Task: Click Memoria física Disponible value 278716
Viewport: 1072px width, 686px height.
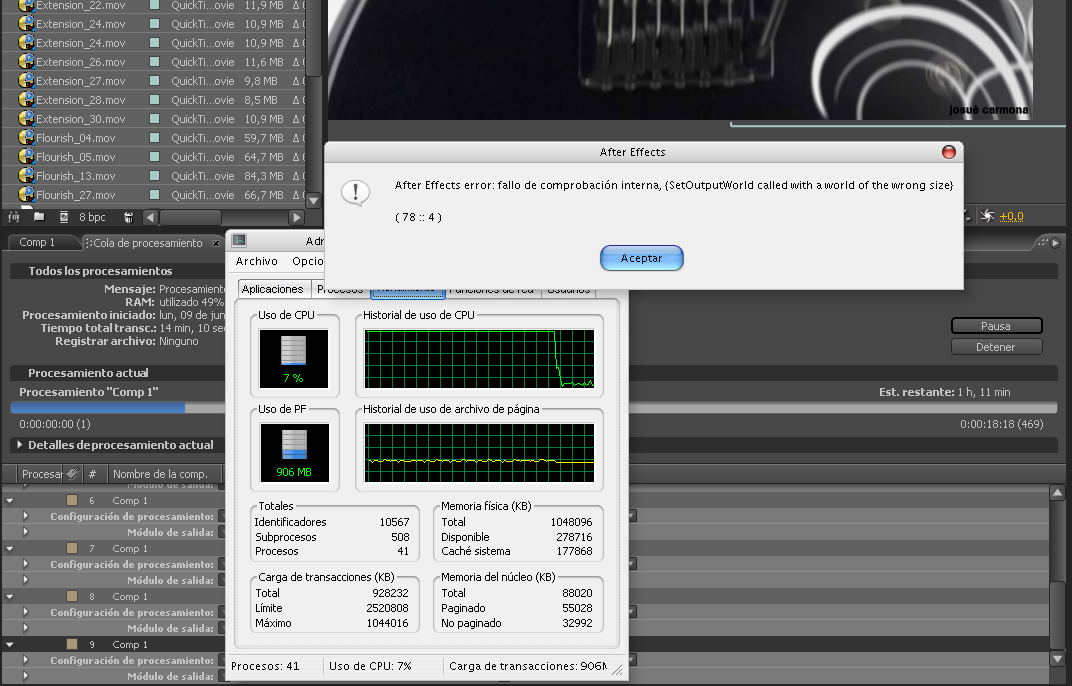Action: 574,537
